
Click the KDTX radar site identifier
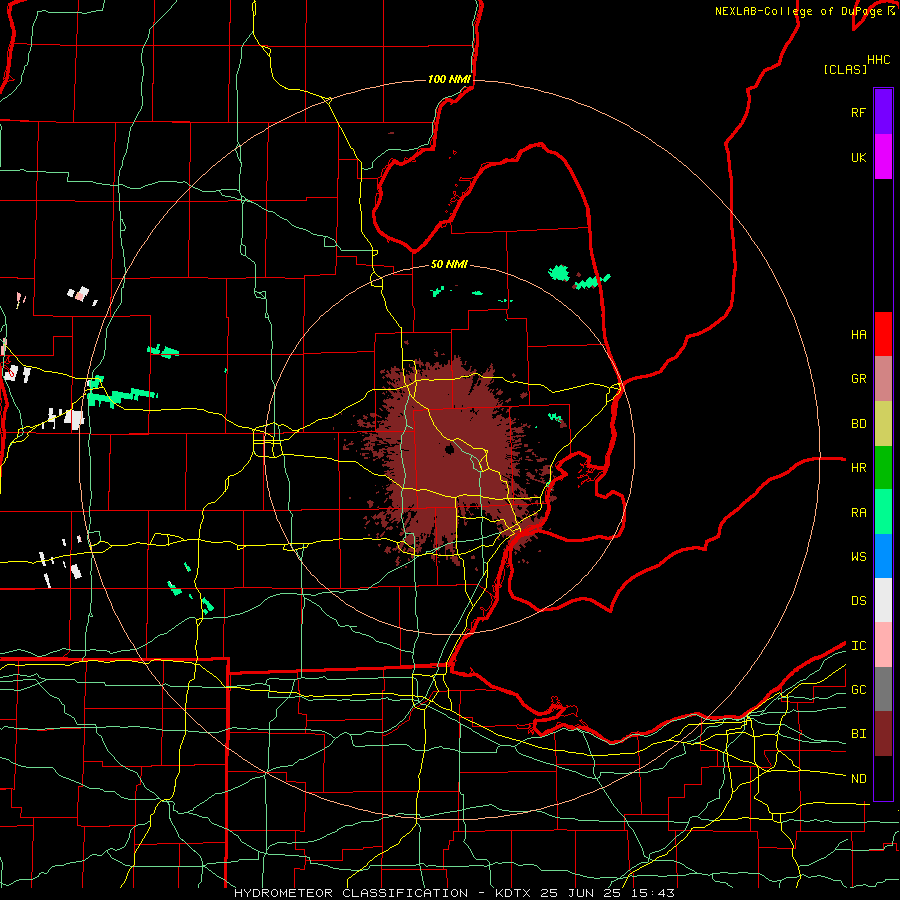(x=513, y=893)
